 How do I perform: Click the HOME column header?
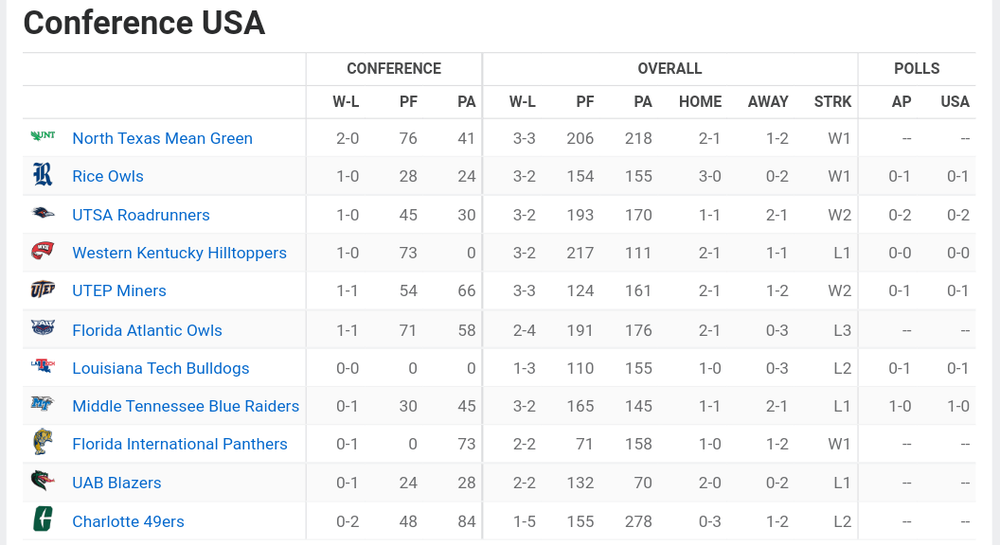tap(700, 101)
